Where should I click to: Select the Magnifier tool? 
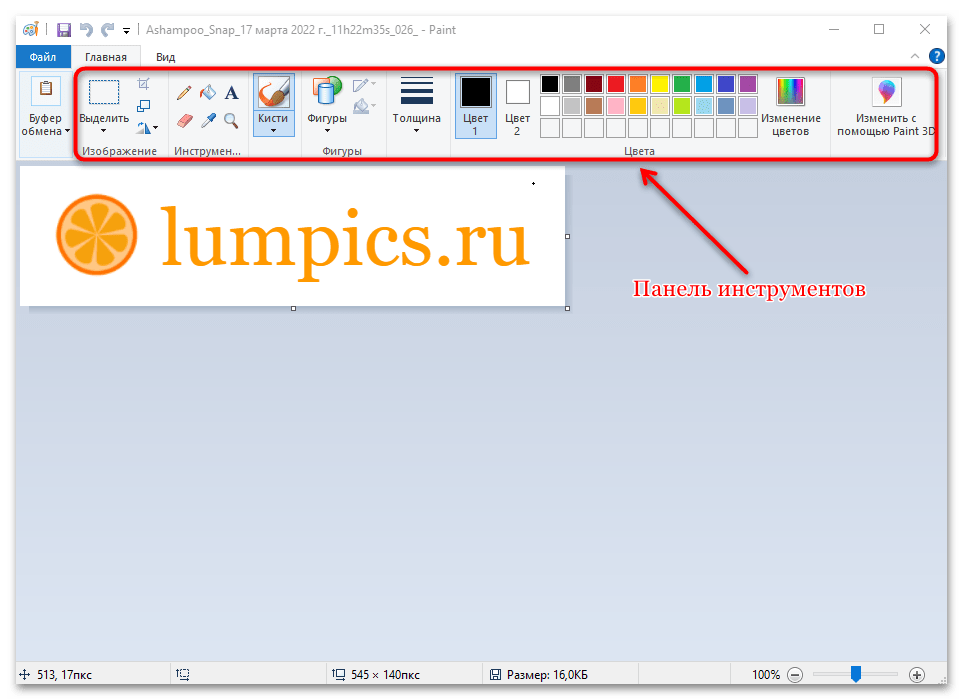coord(231,121)
